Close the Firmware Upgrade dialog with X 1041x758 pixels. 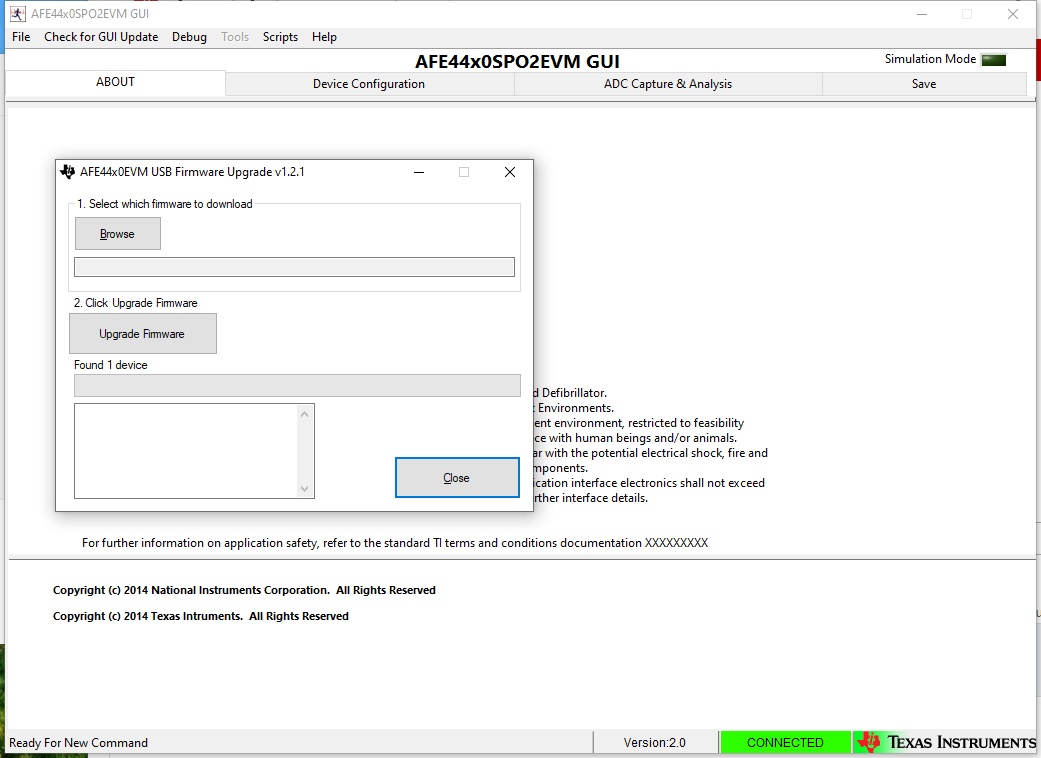tap(510, 173)
